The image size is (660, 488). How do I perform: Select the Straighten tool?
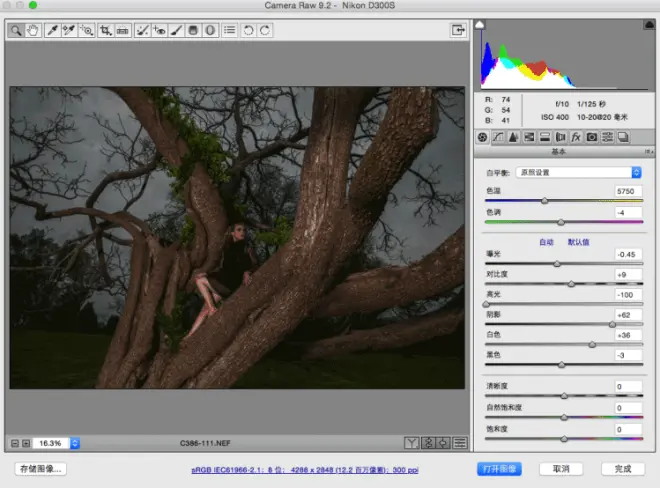[x=122, y=30]
